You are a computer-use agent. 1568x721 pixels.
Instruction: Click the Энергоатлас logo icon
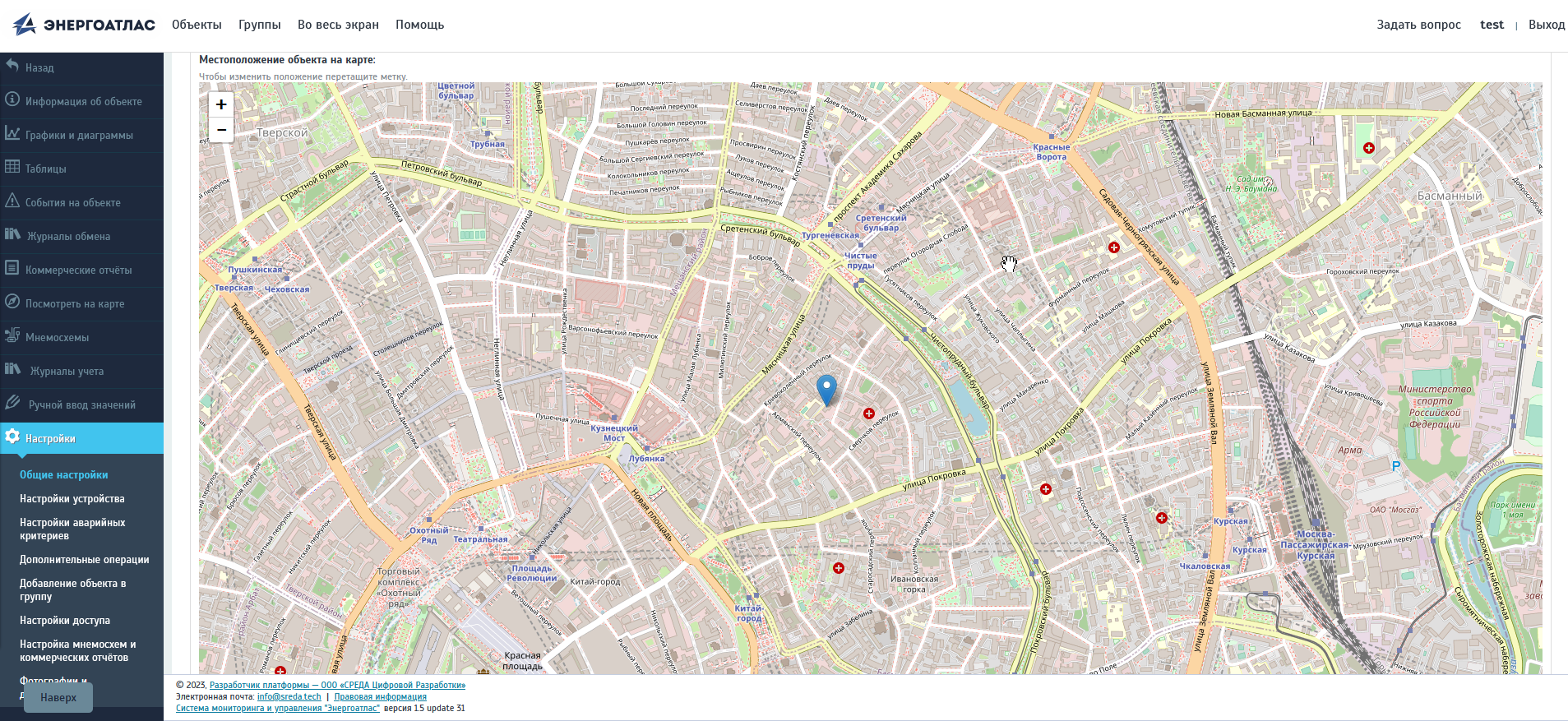click(25, 25)
